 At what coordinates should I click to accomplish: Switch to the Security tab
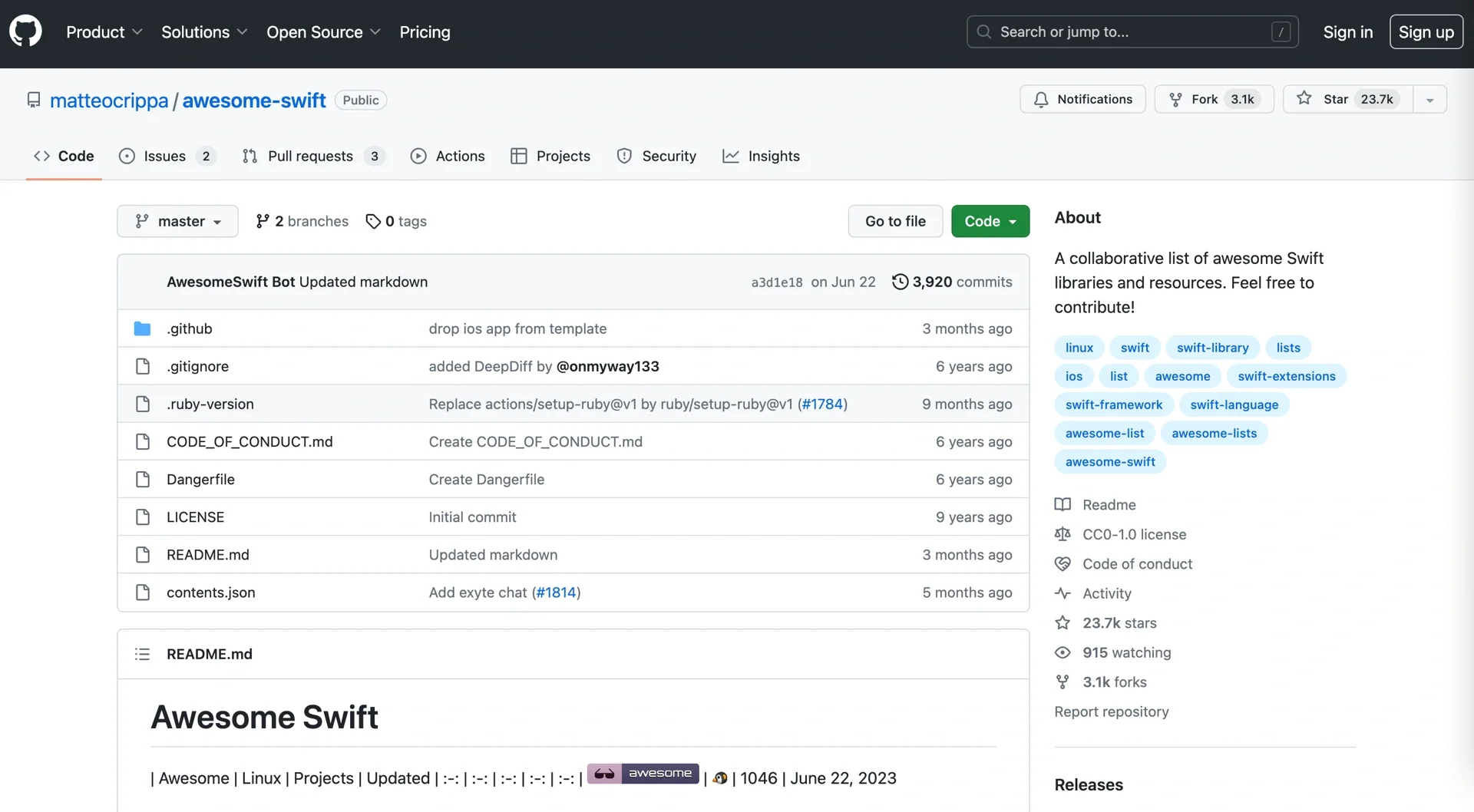[656, 156]
